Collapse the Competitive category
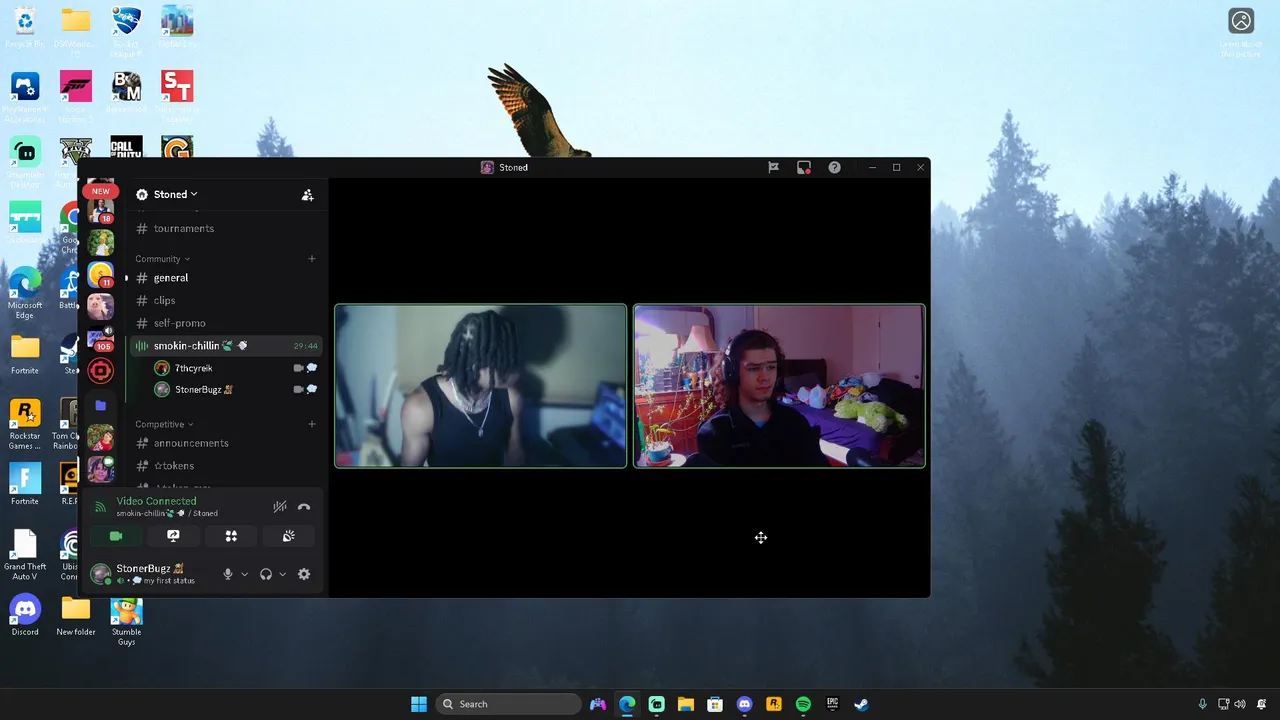 tap(165, 424)
